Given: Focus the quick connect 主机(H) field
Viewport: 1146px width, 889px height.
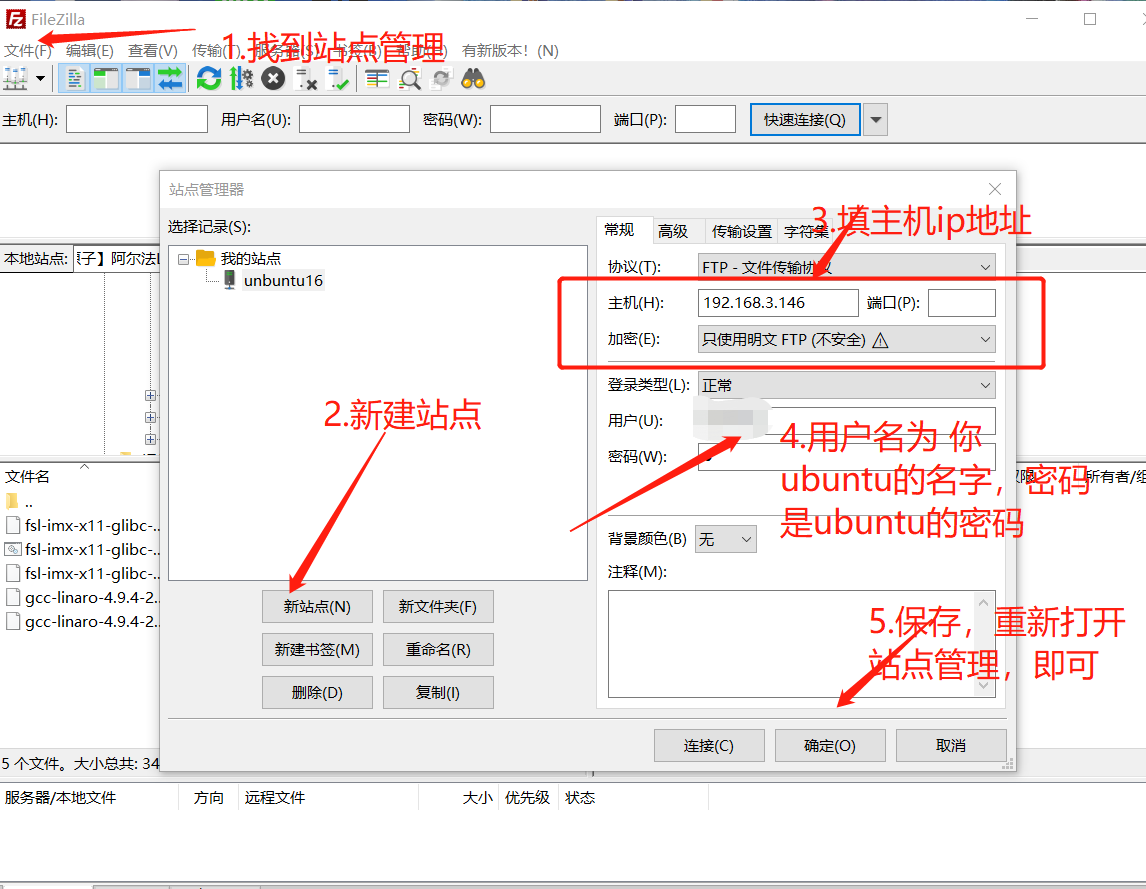Looking at the screenshot, I should point(137,119).
